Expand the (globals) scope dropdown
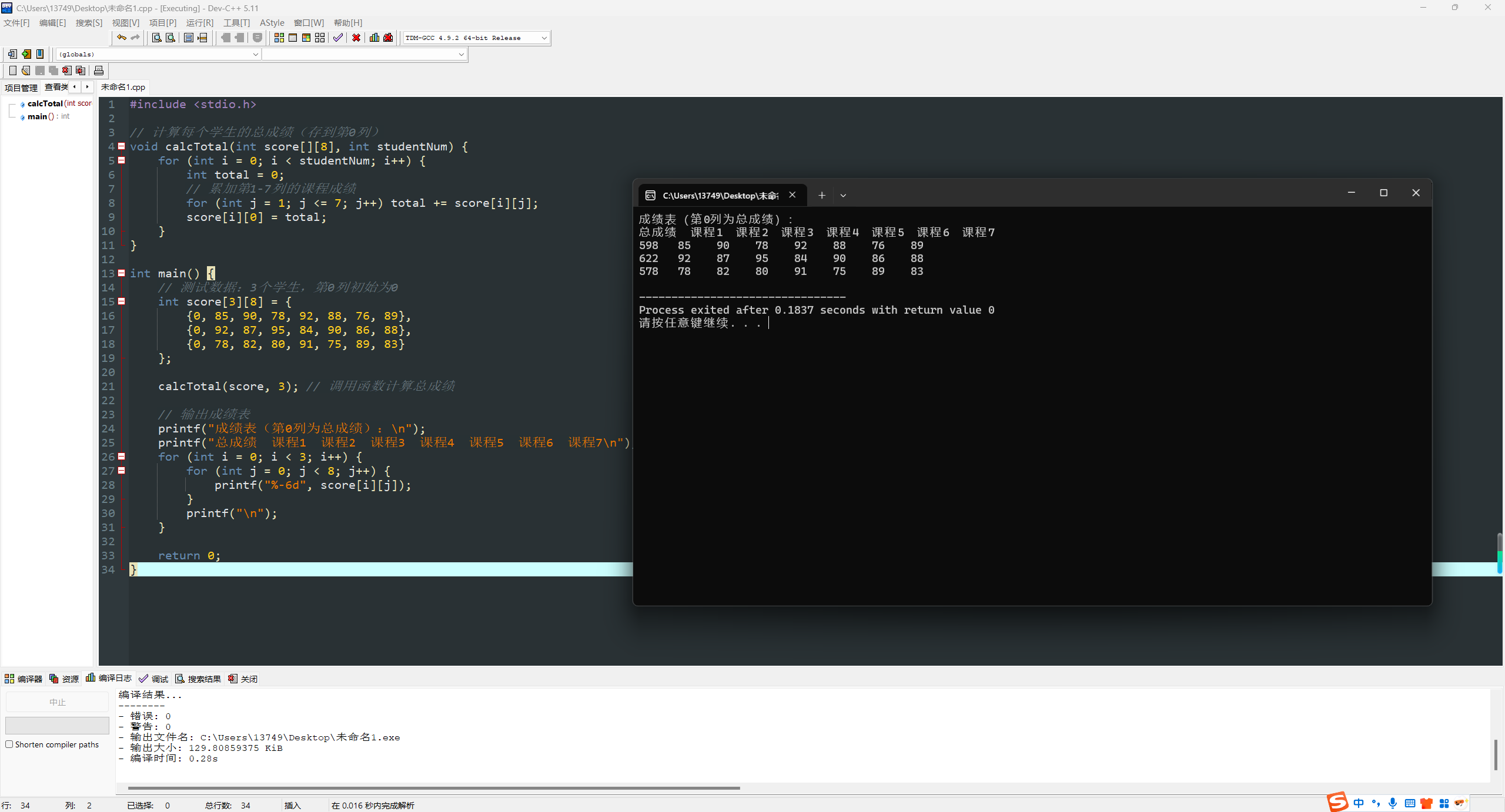Image resolution: width=1505 pixels, height=812 pixels. point(255,54)
